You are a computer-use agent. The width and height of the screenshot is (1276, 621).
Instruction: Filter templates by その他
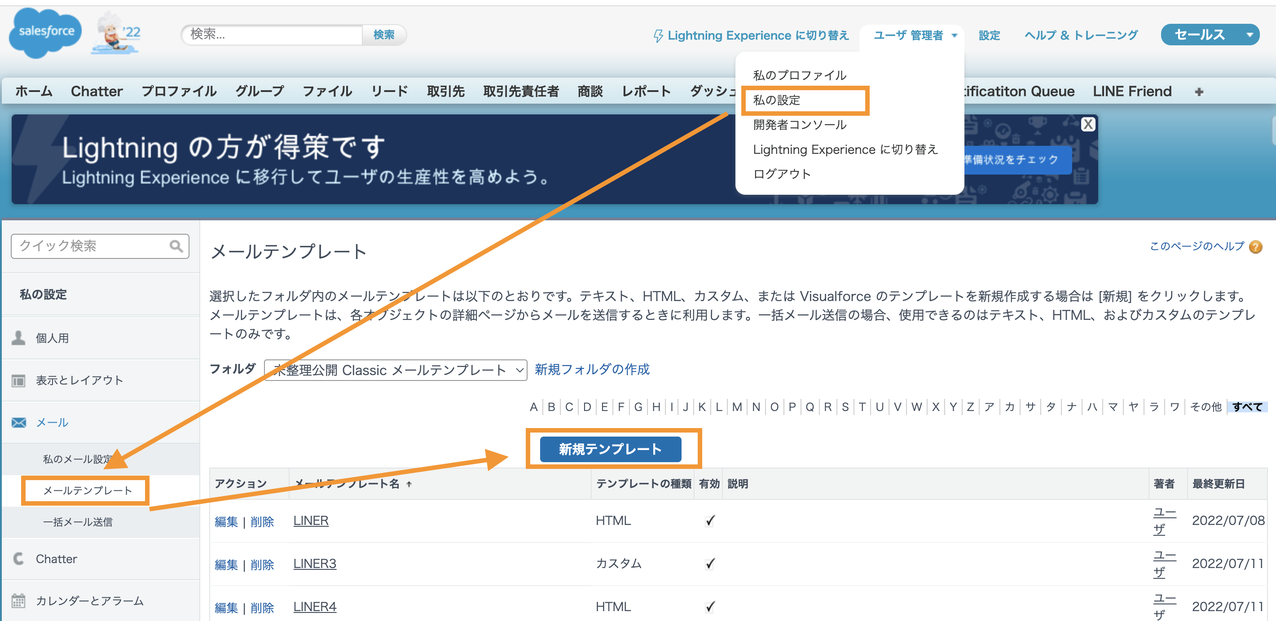click(x=1206, y=407)
